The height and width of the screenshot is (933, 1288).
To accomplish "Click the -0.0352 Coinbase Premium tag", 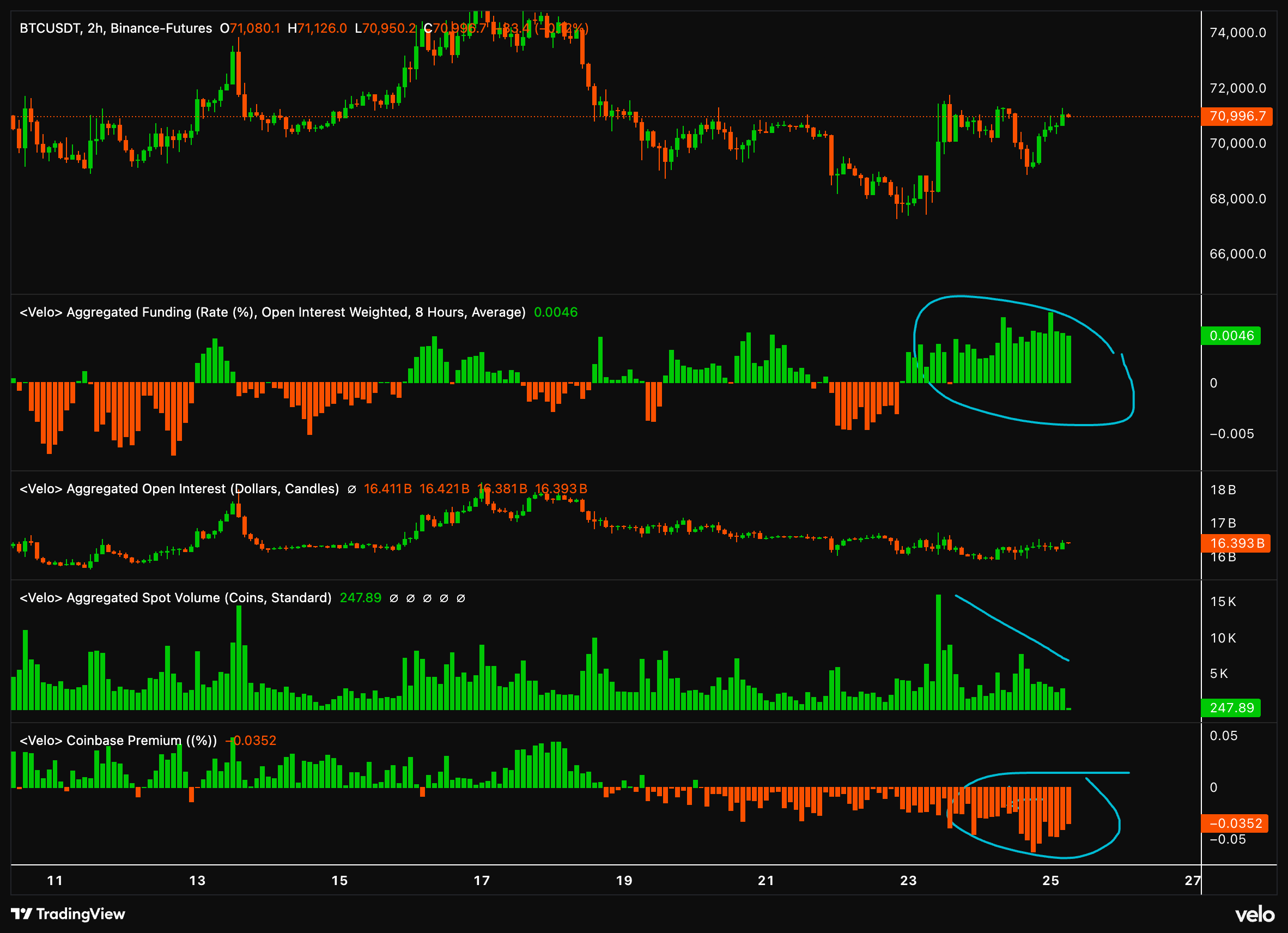I will [x=1234, y=823].
